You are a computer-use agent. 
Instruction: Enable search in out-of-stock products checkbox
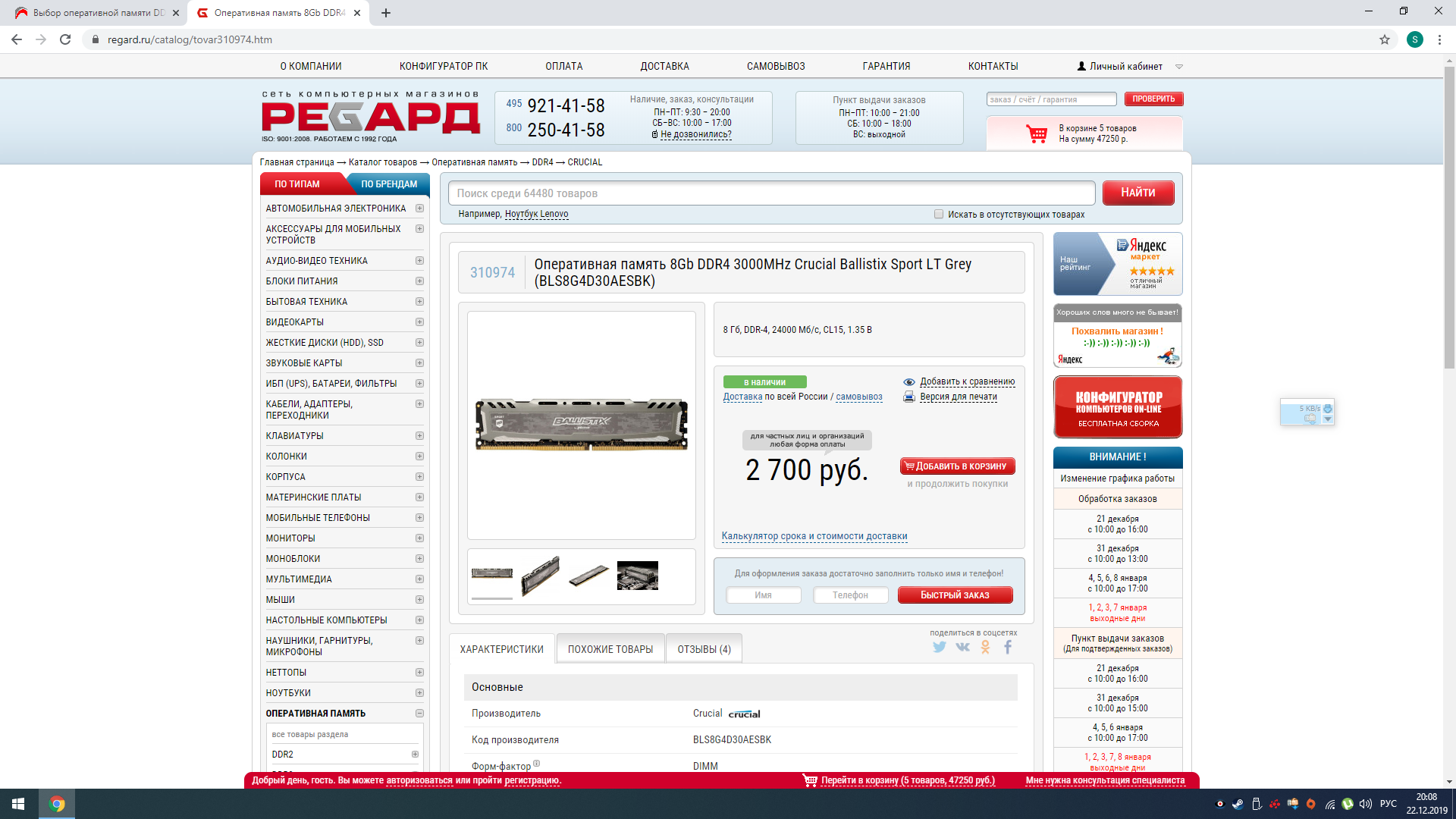[939, 214]
